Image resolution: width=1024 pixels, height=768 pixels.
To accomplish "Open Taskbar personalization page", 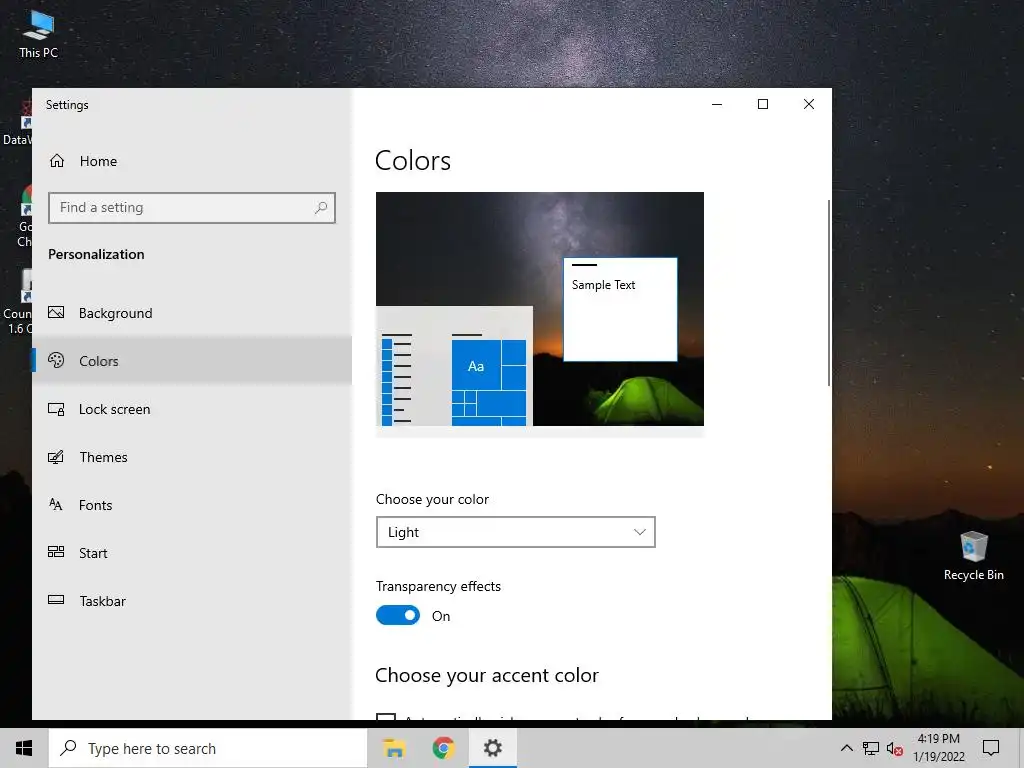I will tap(192, 601).
